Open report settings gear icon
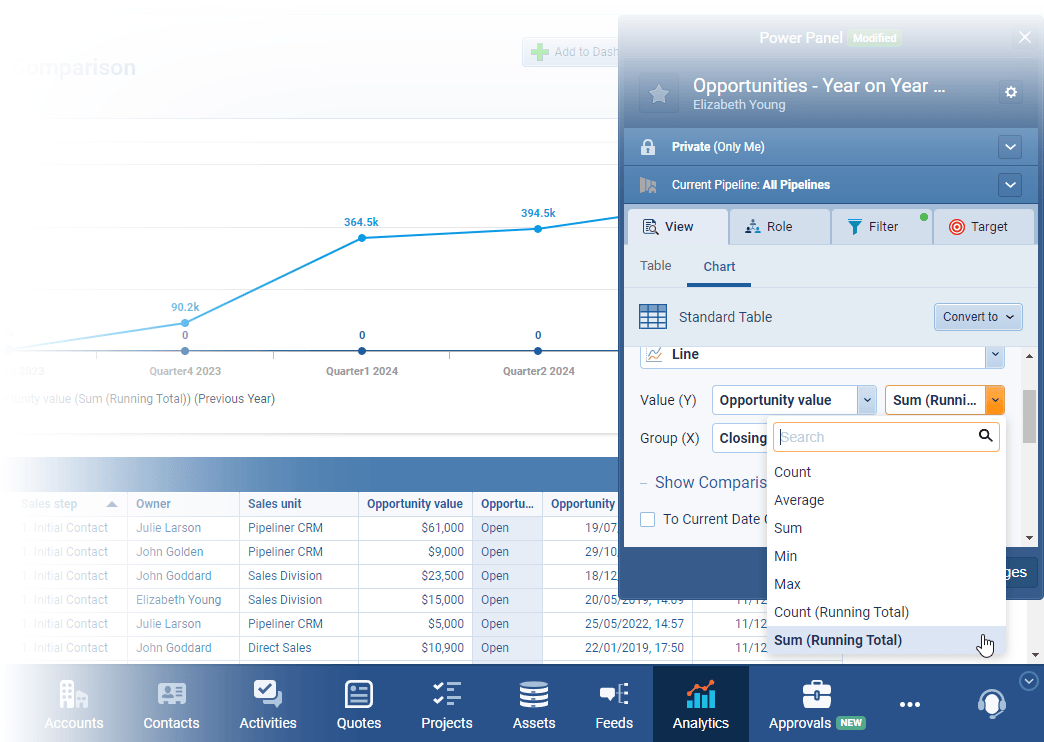1044x742 pixels. pos(1011,92)
